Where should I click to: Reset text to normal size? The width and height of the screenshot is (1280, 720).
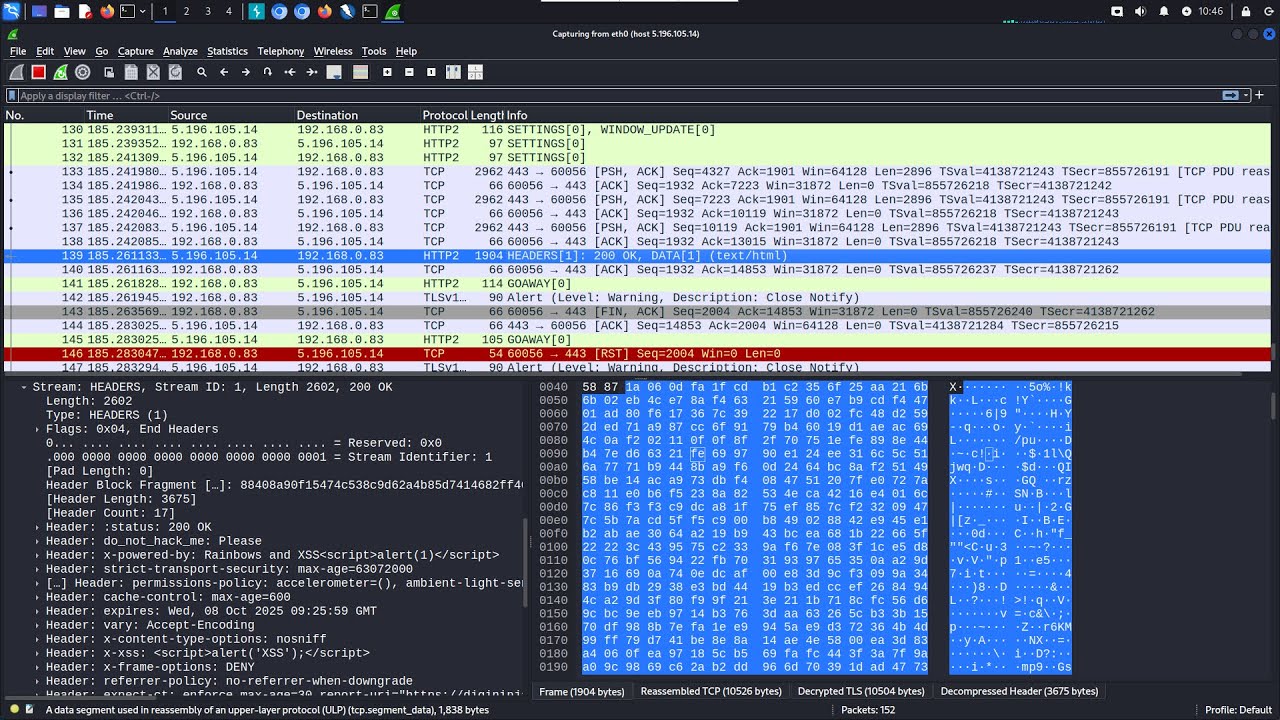431,72
